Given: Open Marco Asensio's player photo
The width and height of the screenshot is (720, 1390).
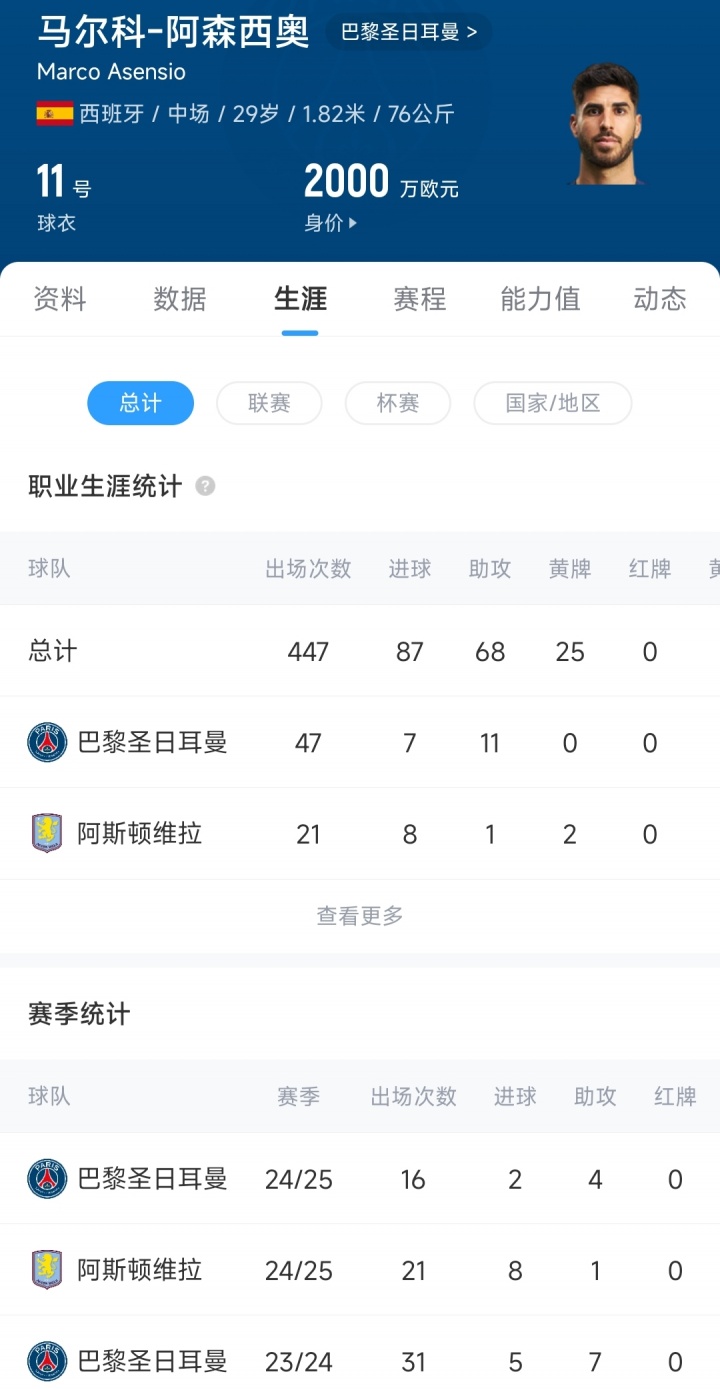Looking at the screenshot, I should point(606,124).
